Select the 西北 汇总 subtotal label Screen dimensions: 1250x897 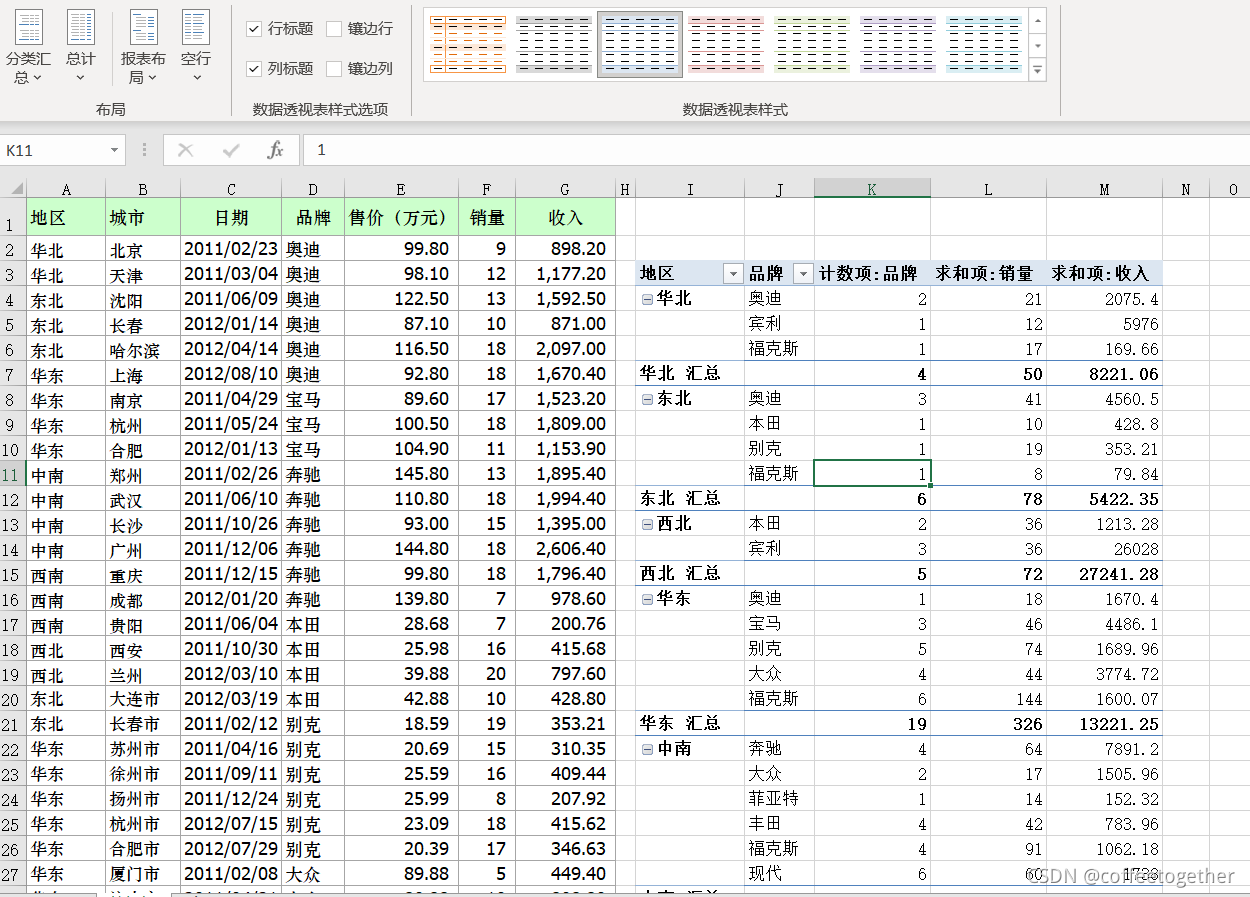pos(680,574)
